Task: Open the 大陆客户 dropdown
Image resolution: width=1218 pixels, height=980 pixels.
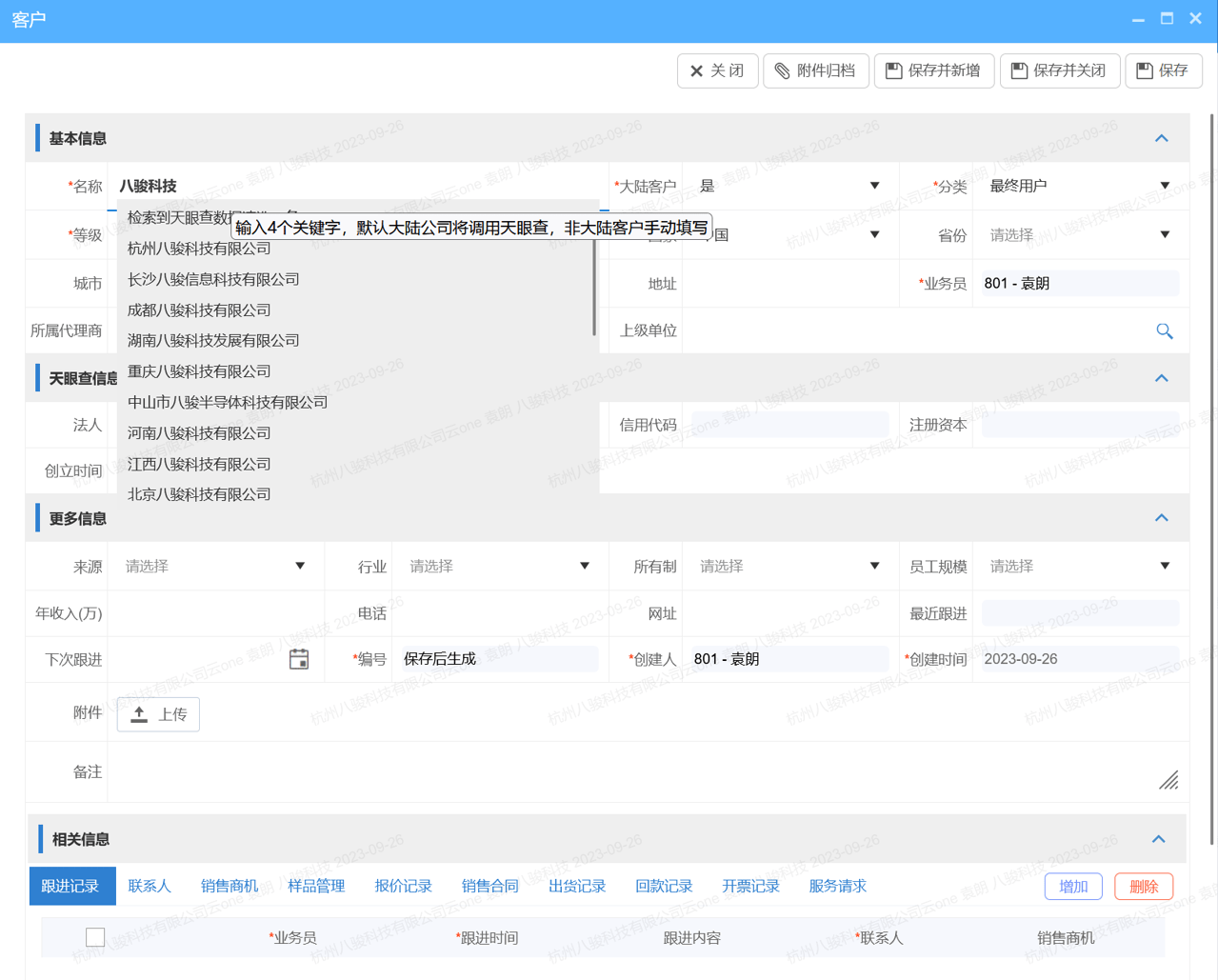Action: point(873,186)
